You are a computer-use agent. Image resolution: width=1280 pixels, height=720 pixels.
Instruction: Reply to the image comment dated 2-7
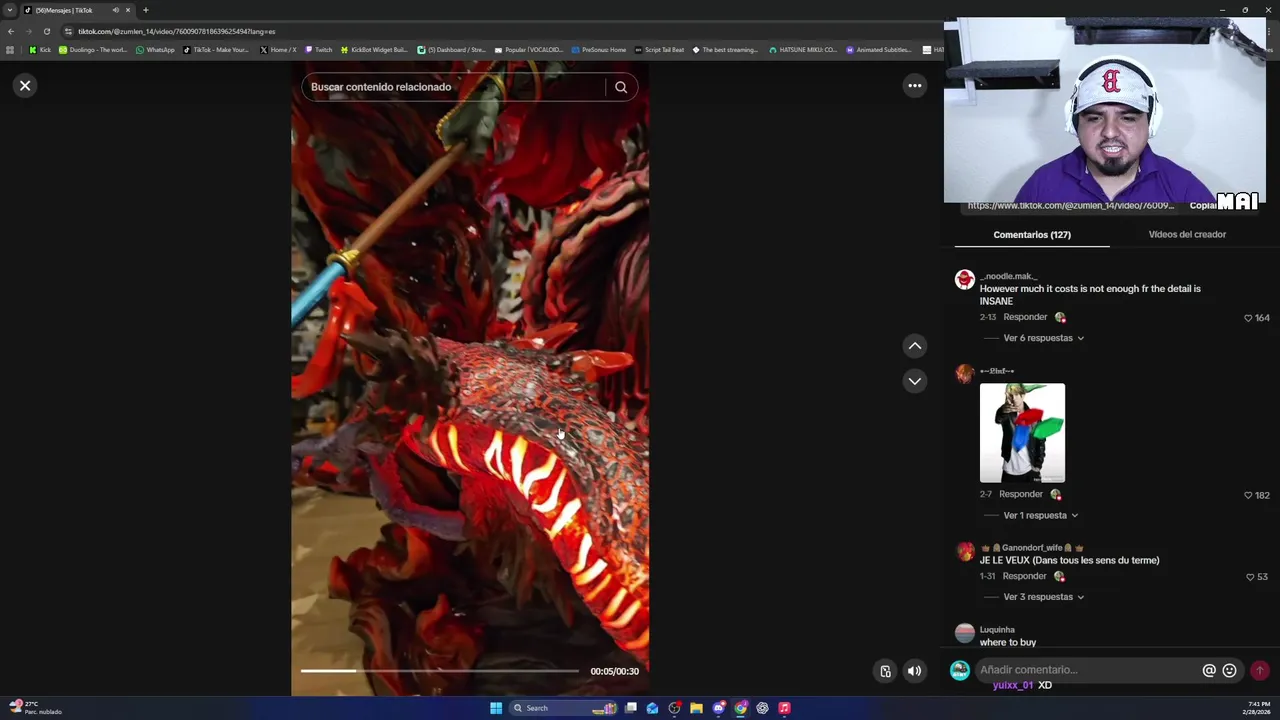[1020, 494]
